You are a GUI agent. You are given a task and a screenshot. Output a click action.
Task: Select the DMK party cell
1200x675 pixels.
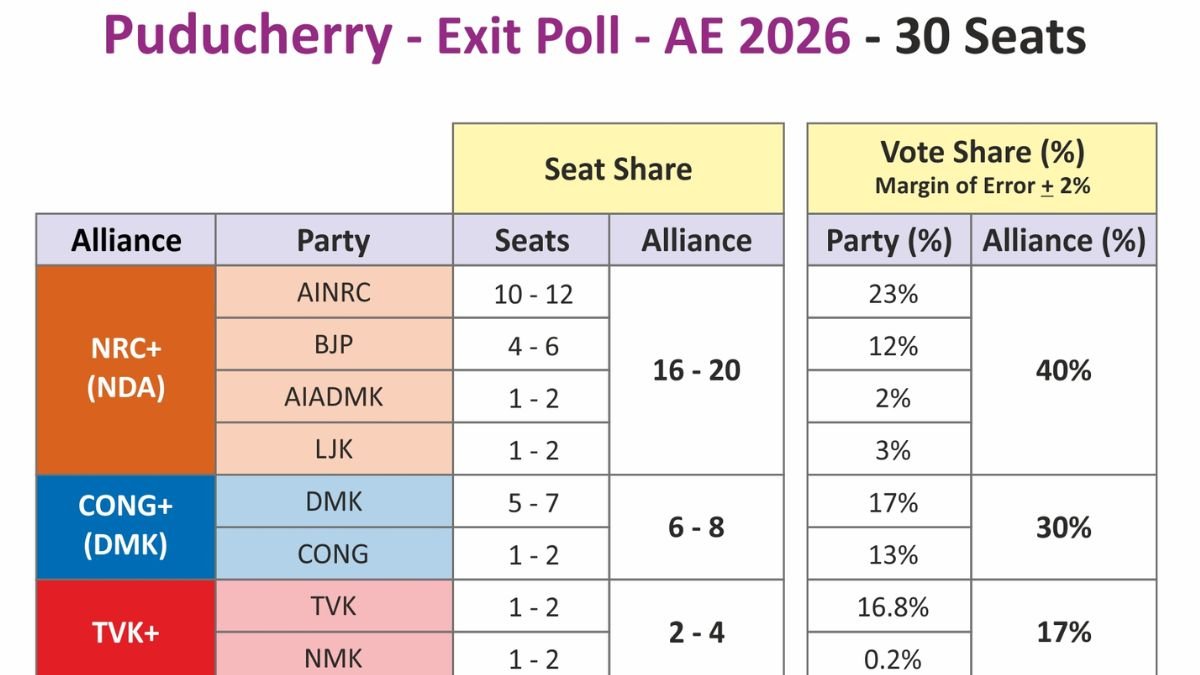pos(333,501)
